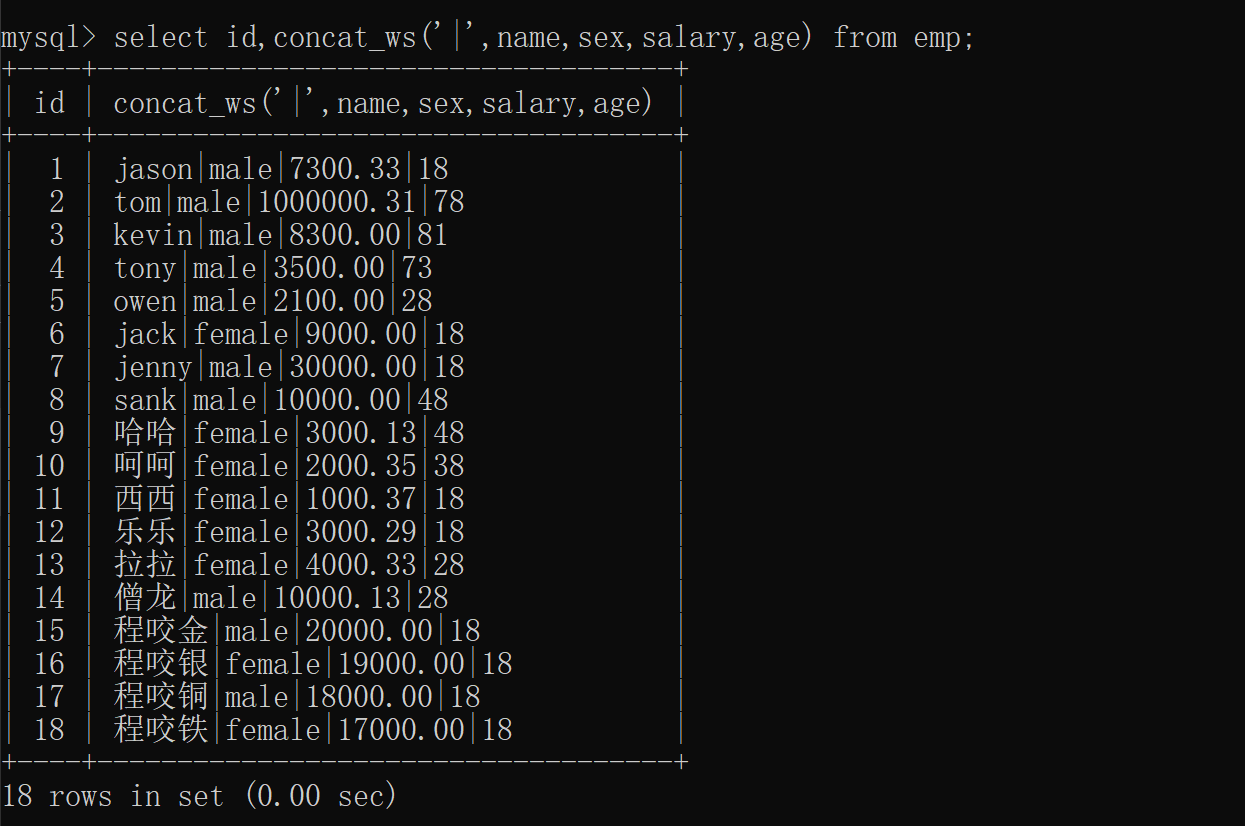Select the row text 程咬铜|male|18000.00|18

tap(297, 697)
